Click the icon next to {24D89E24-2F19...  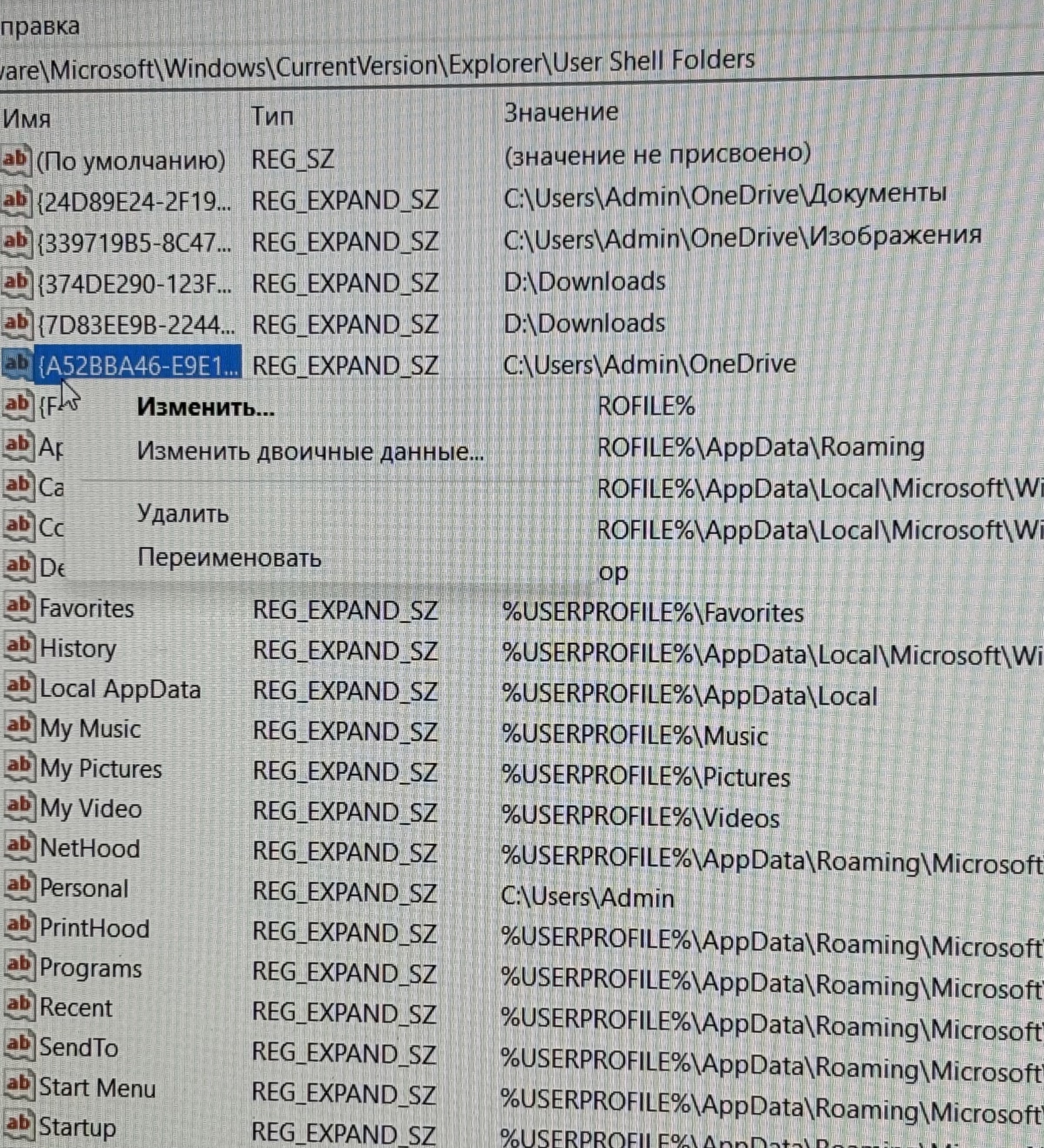pyautogui.click(x=17, y=201)
